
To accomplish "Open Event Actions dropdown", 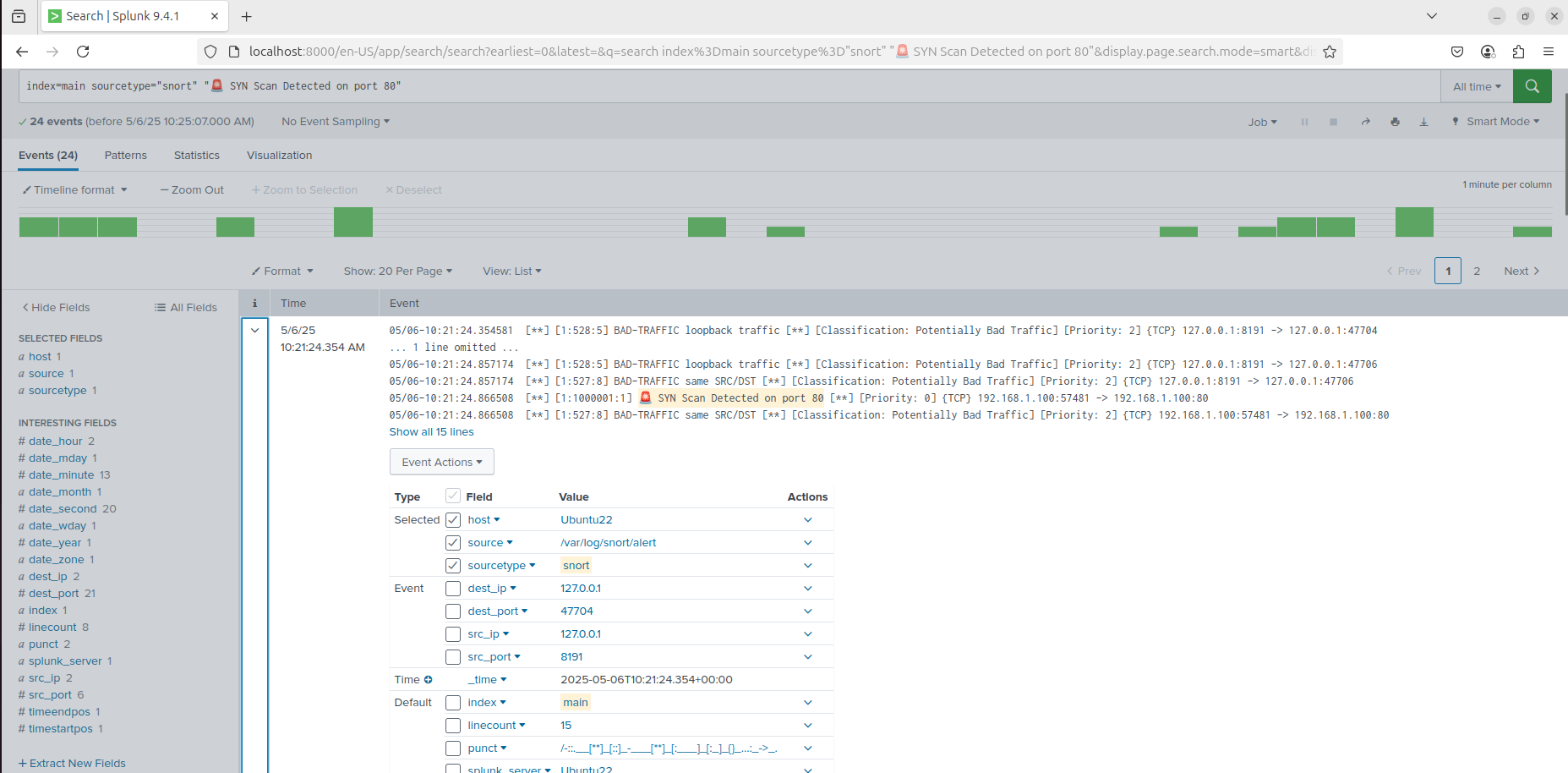I will click(x=442, y=463).
